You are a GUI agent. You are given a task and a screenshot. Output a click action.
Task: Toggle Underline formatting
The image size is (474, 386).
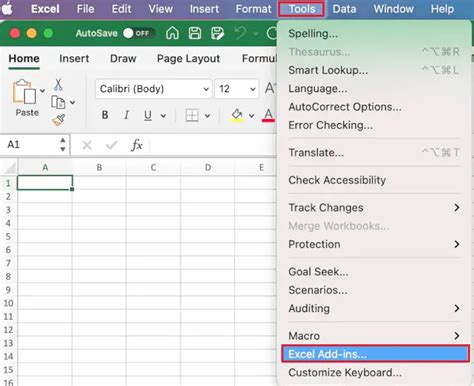click(x=148, y=115)
